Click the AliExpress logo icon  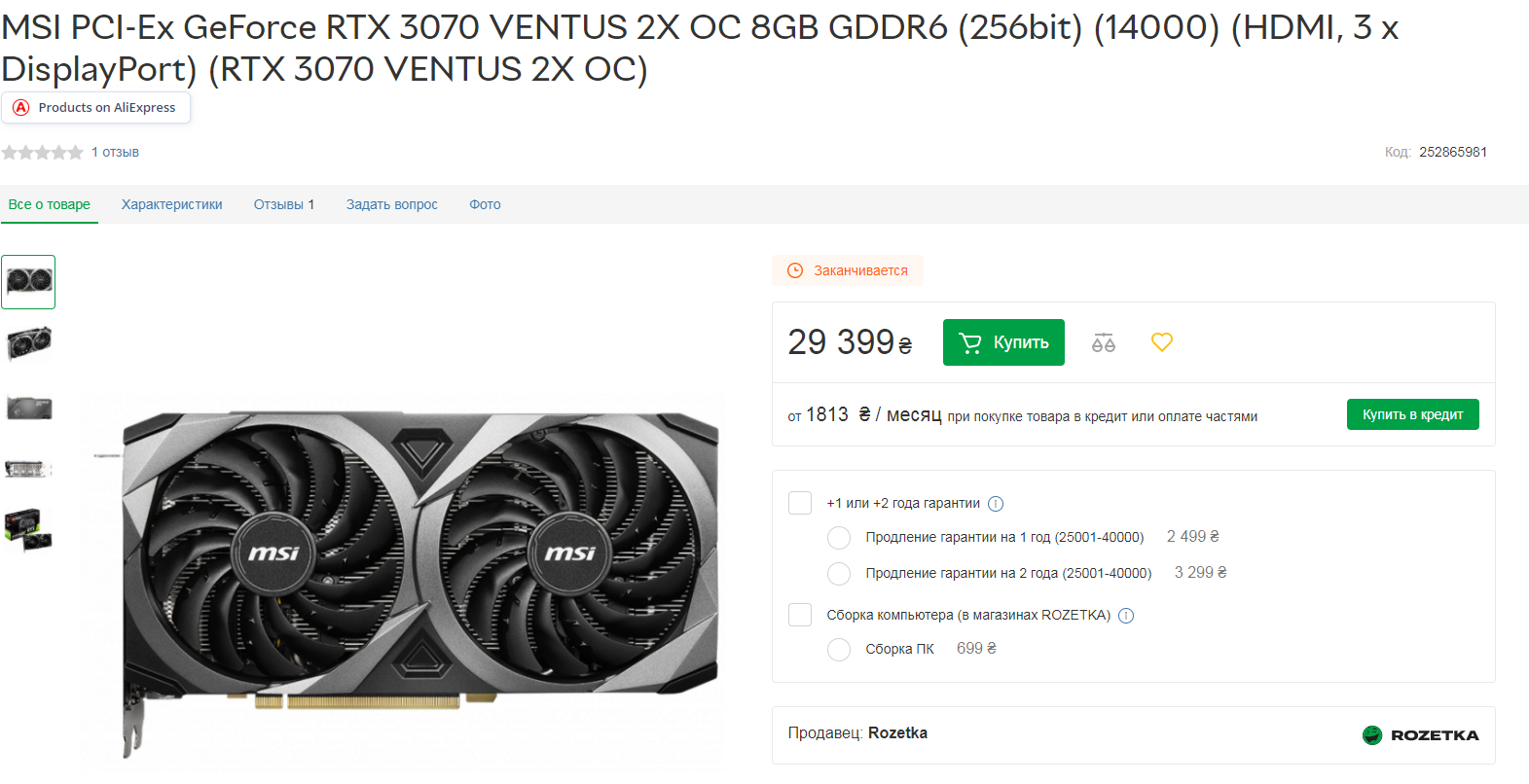[x=21, y=107]
